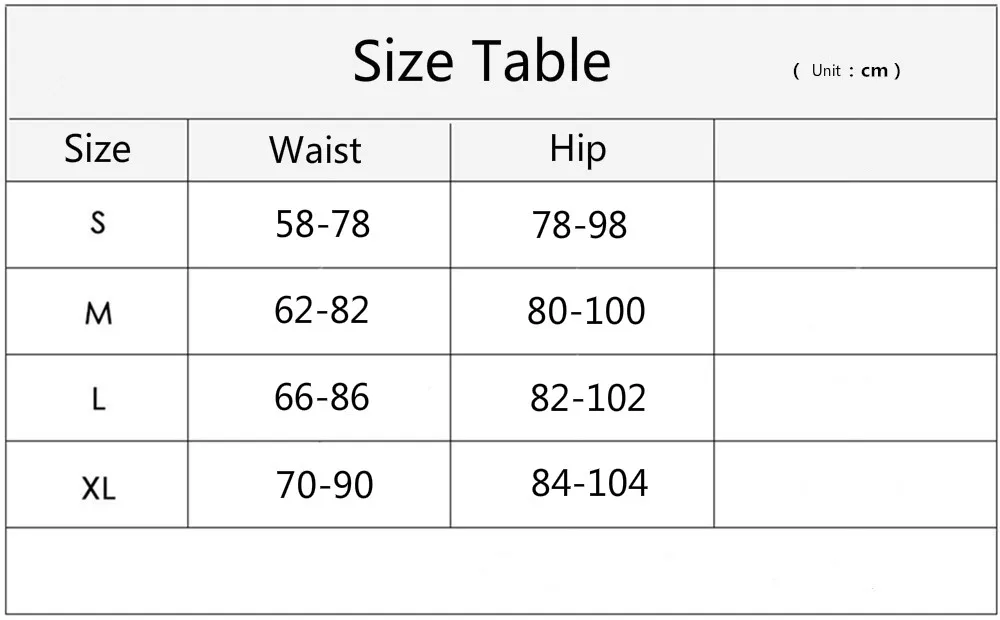Click the blank footer row of the table
This screenshot has width=1000, height=620.
click(x=501, y=571)
